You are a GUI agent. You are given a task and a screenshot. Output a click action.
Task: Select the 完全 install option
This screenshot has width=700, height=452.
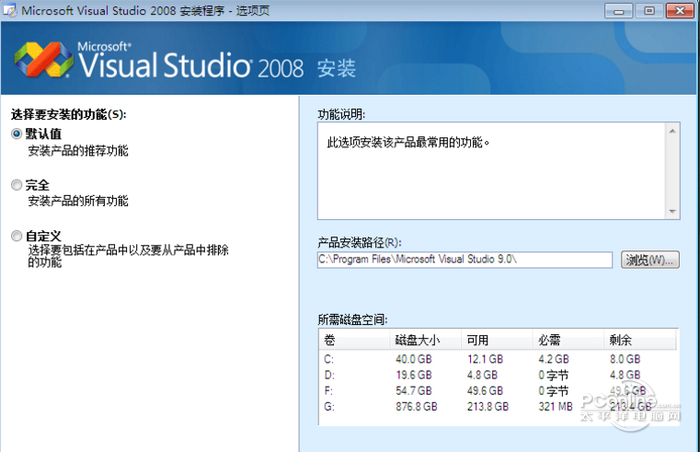pos(17,184)
